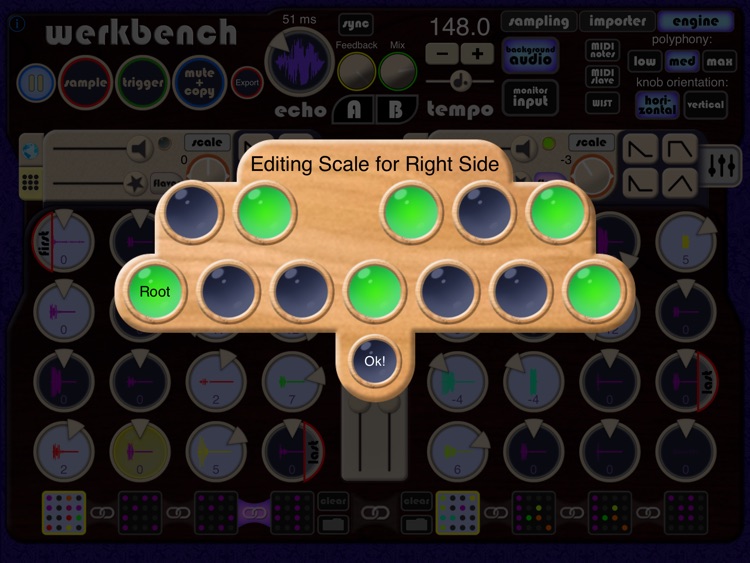The width and height of the screenshot is (750, 563).
Task: Set polyphony to max
Action: pos(719,61)
